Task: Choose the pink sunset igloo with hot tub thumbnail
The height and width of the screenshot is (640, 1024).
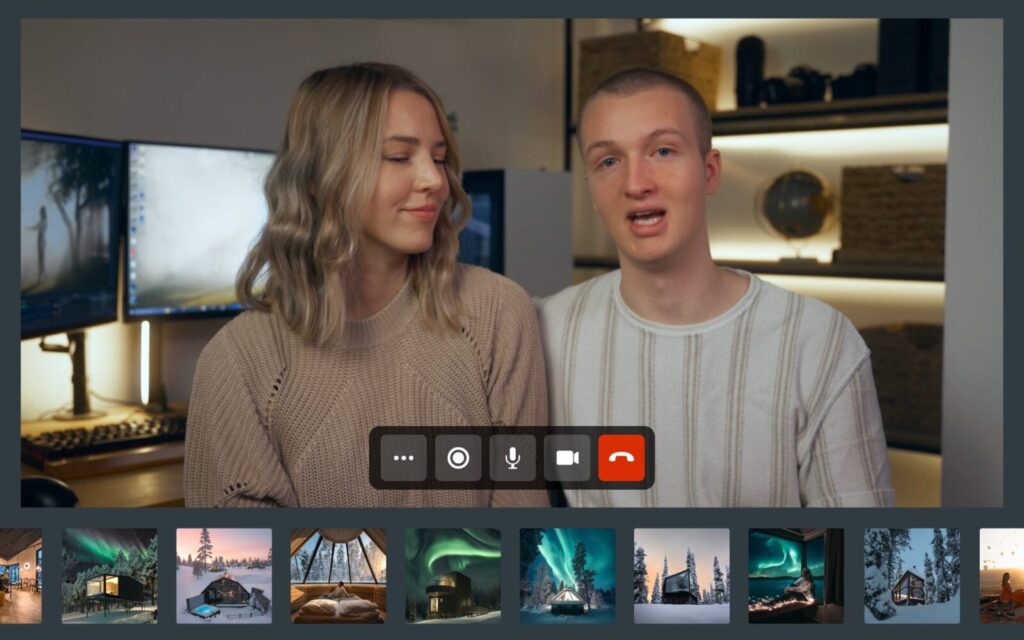Action: (224, 576)
